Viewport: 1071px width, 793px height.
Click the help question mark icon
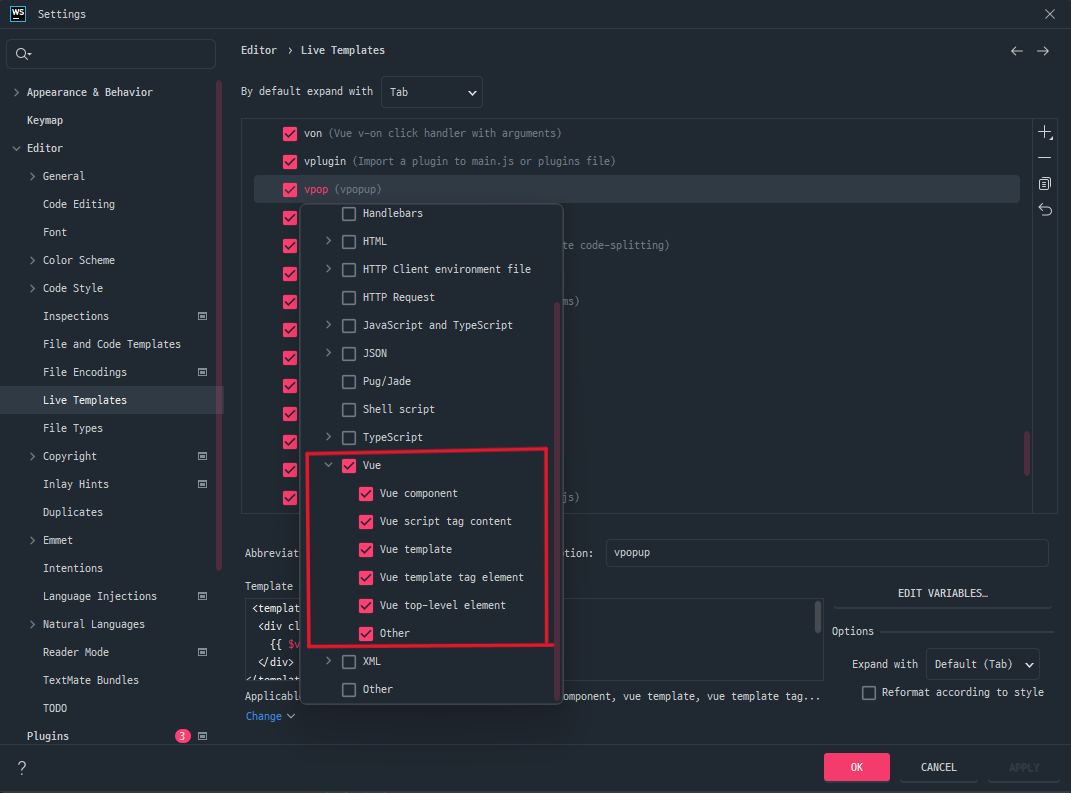coord(22,768)
